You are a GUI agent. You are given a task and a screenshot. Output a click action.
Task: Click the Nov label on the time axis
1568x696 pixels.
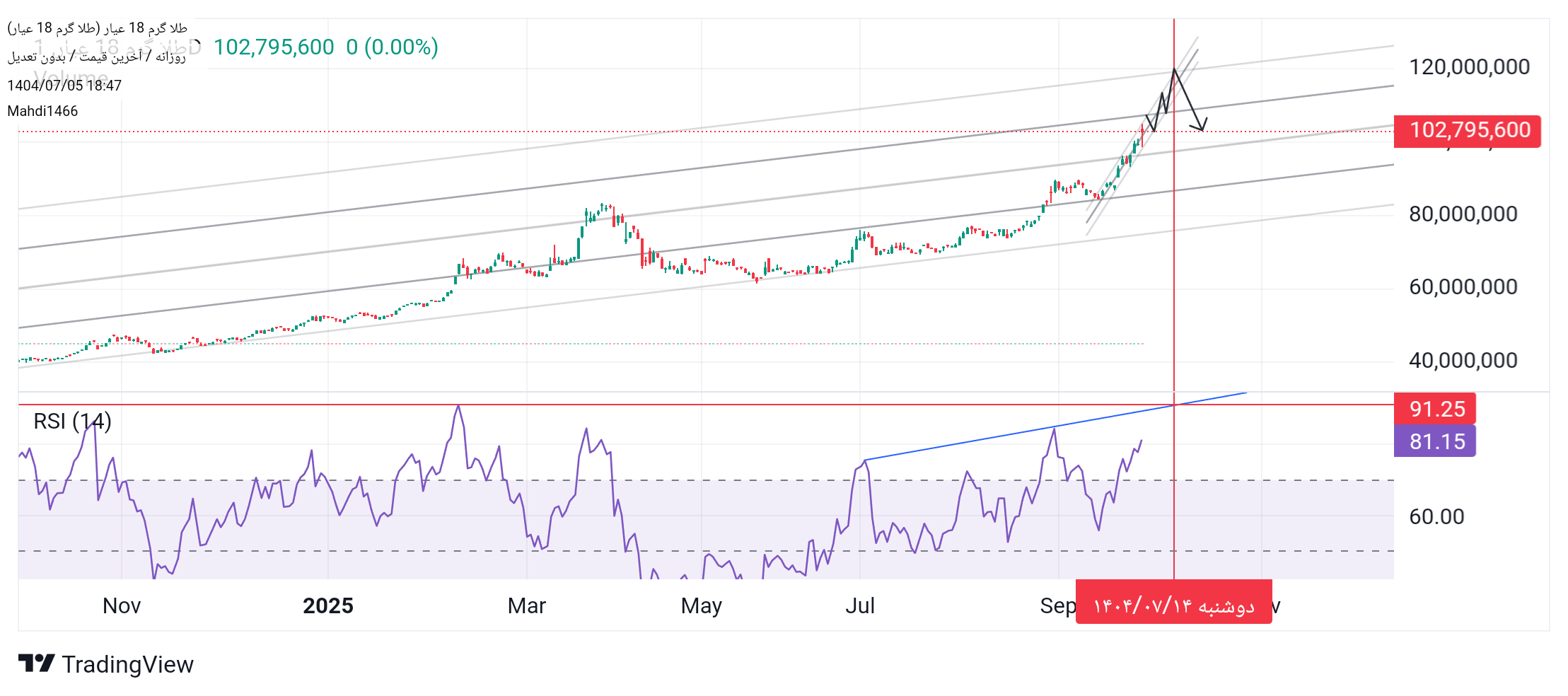click(x=122, y=606)
